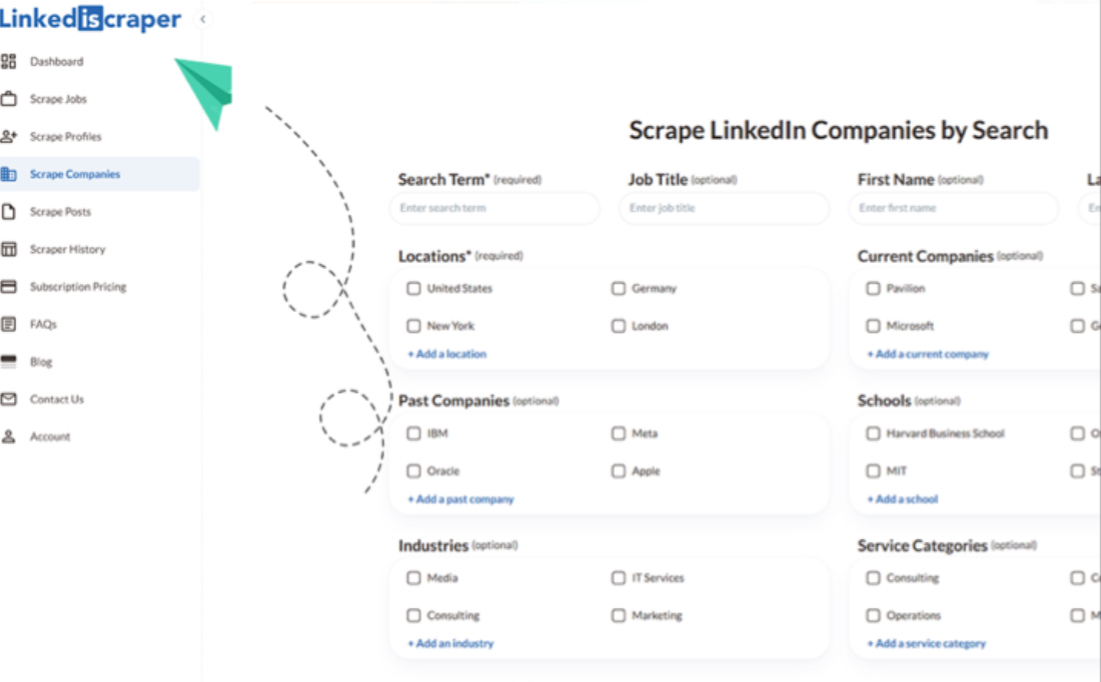Go to the Blog menu item
Screen dimensions: 1101x682
click(x=41, y=362)
